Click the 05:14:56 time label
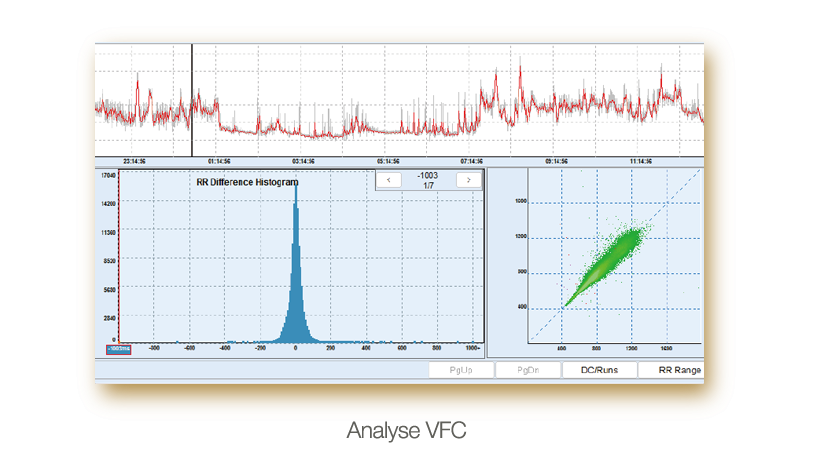The image size is (813, 454). [x=388, y=161]
